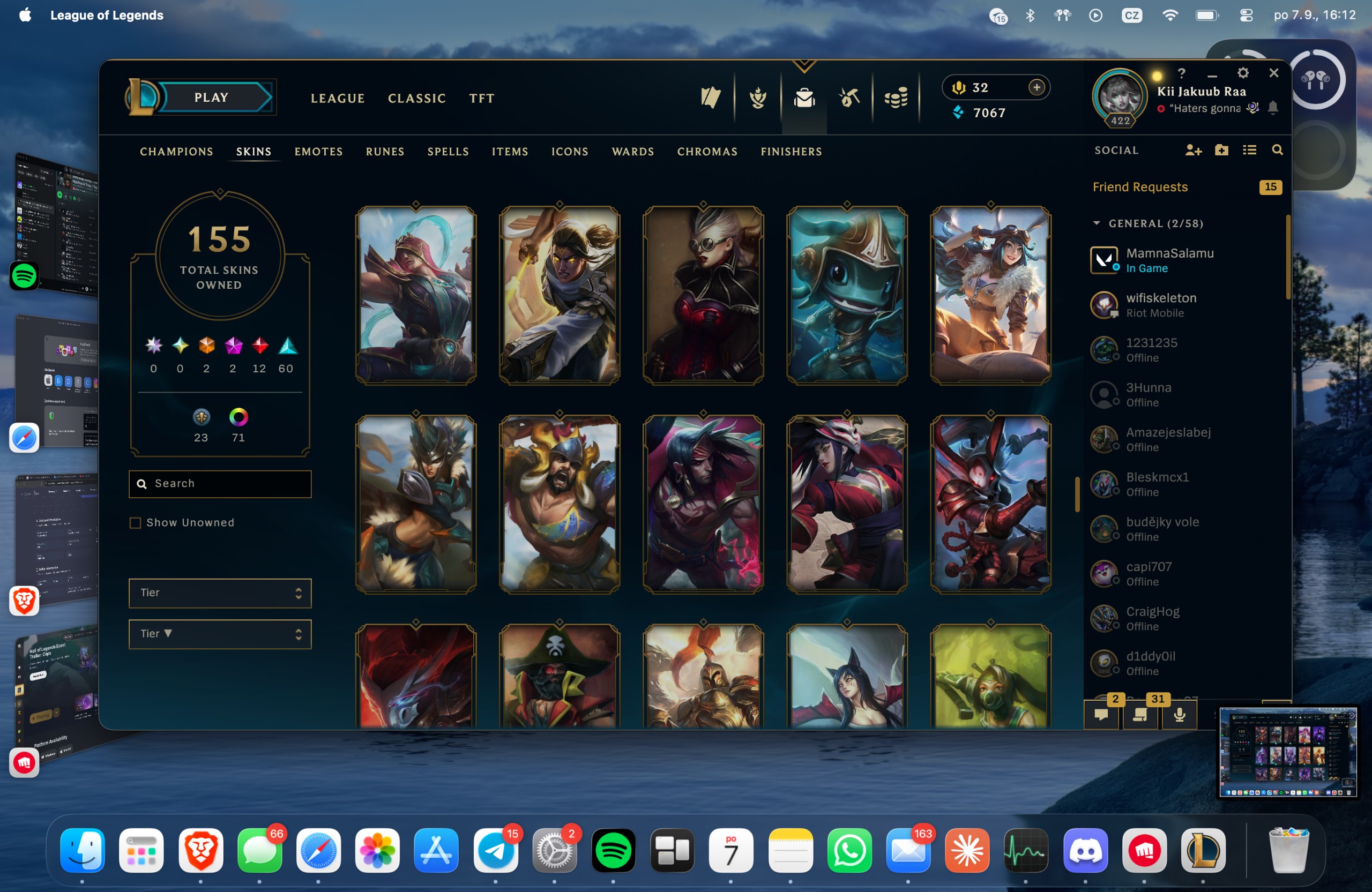This screenshot has height=892, width=1372.
Task: Open Discord in the macOS dock
Action: (x=1085, y=850)
